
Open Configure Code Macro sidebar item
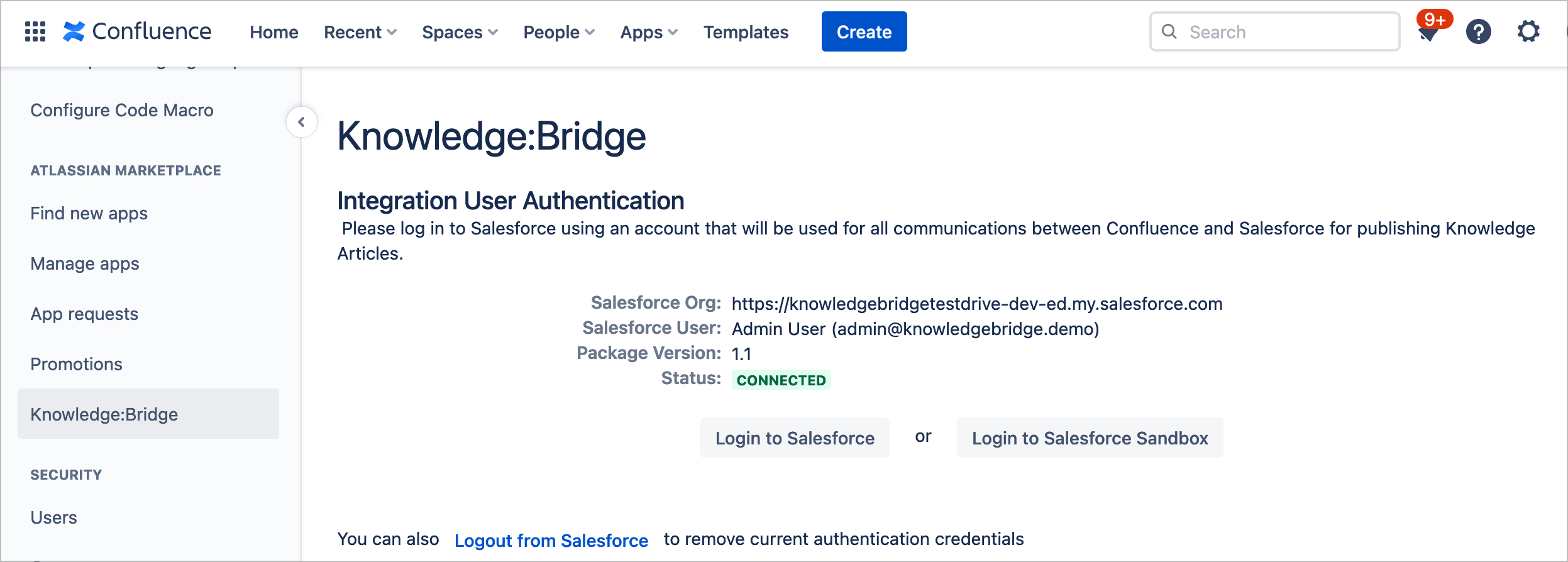pos(122,110)
